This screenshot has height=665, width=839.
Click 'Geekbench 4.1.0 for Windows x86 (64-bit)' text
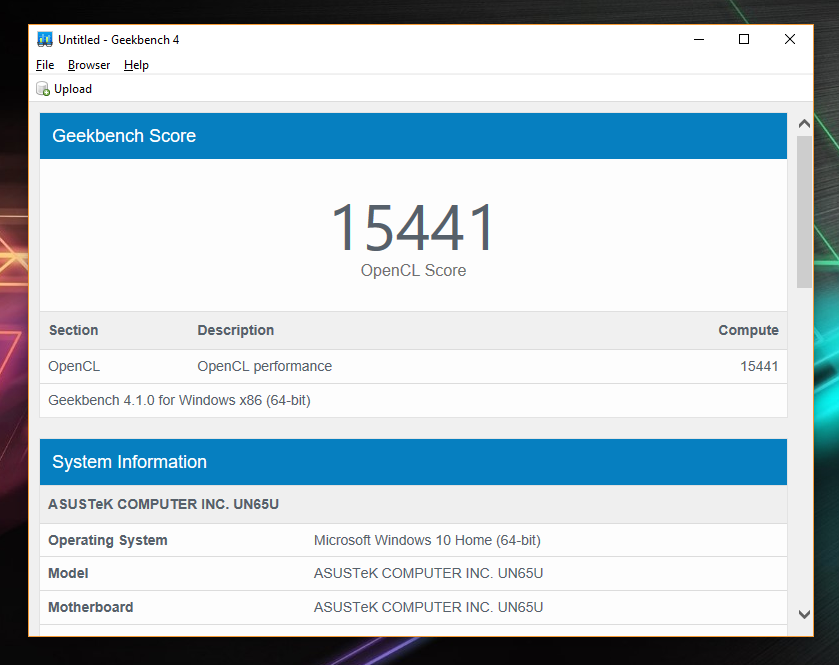tap(179, 400)
